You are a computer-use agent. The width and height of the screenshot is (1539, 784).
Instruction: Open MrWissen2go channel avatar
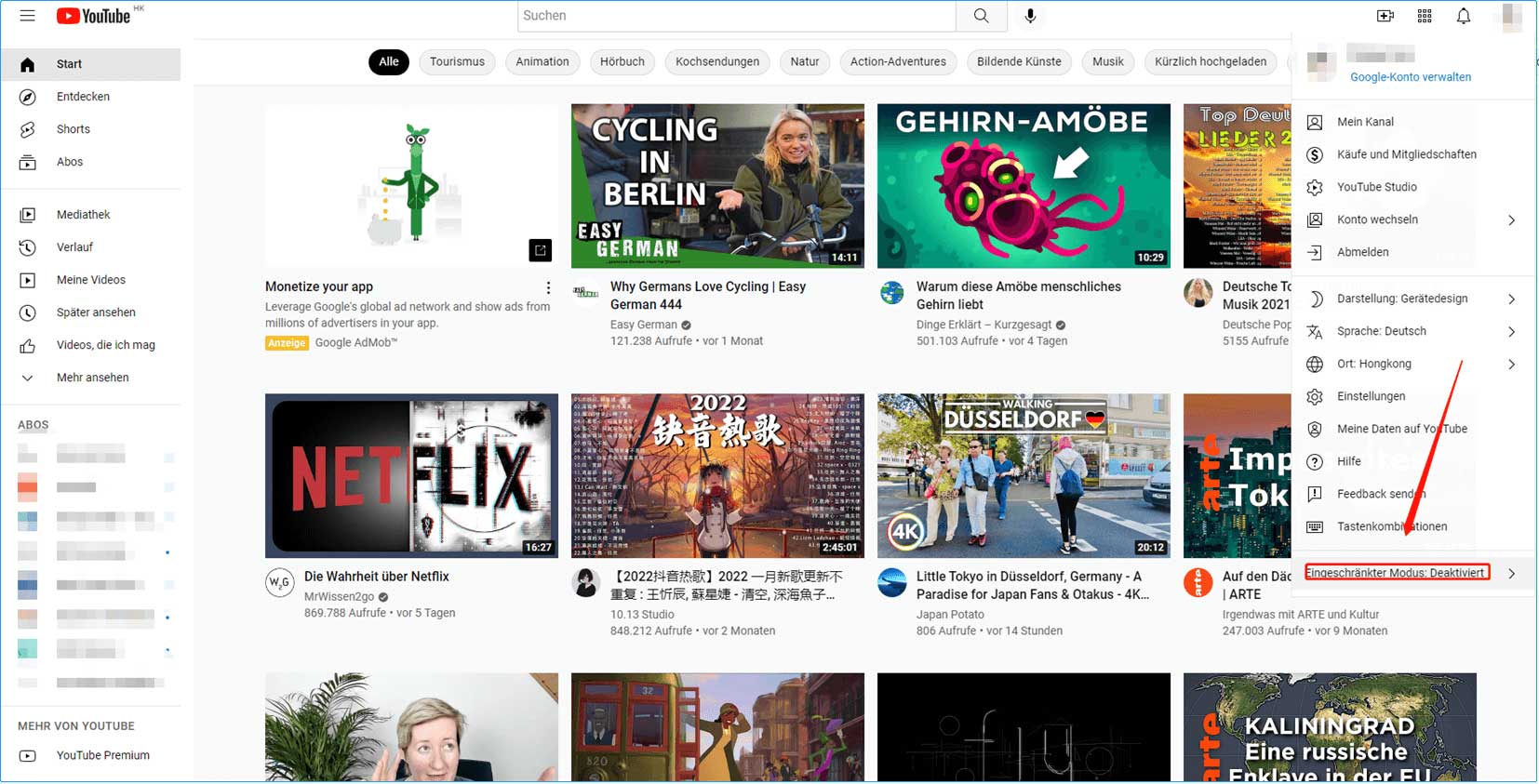pos(280,582)
